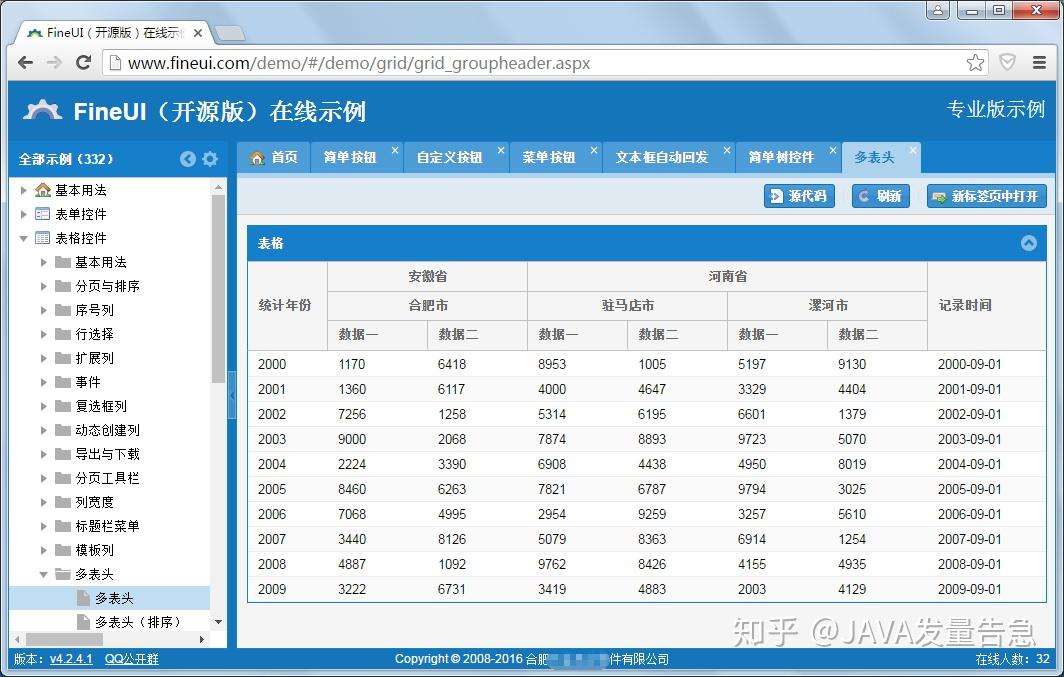The image size is (1064, 677).
Task: Expand the 基本用法 tree node
Action: [24, 190]
